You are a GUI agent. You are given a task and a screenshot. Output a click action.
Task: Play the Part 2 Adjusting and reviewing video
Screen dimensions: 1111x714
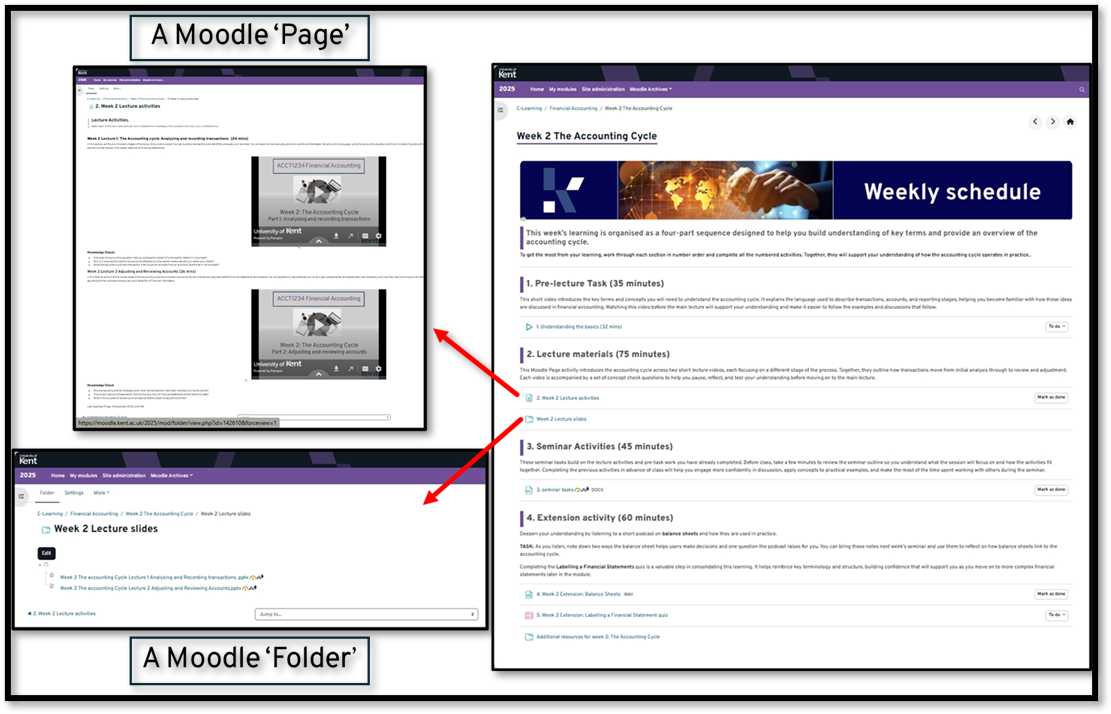coord(318,322)
